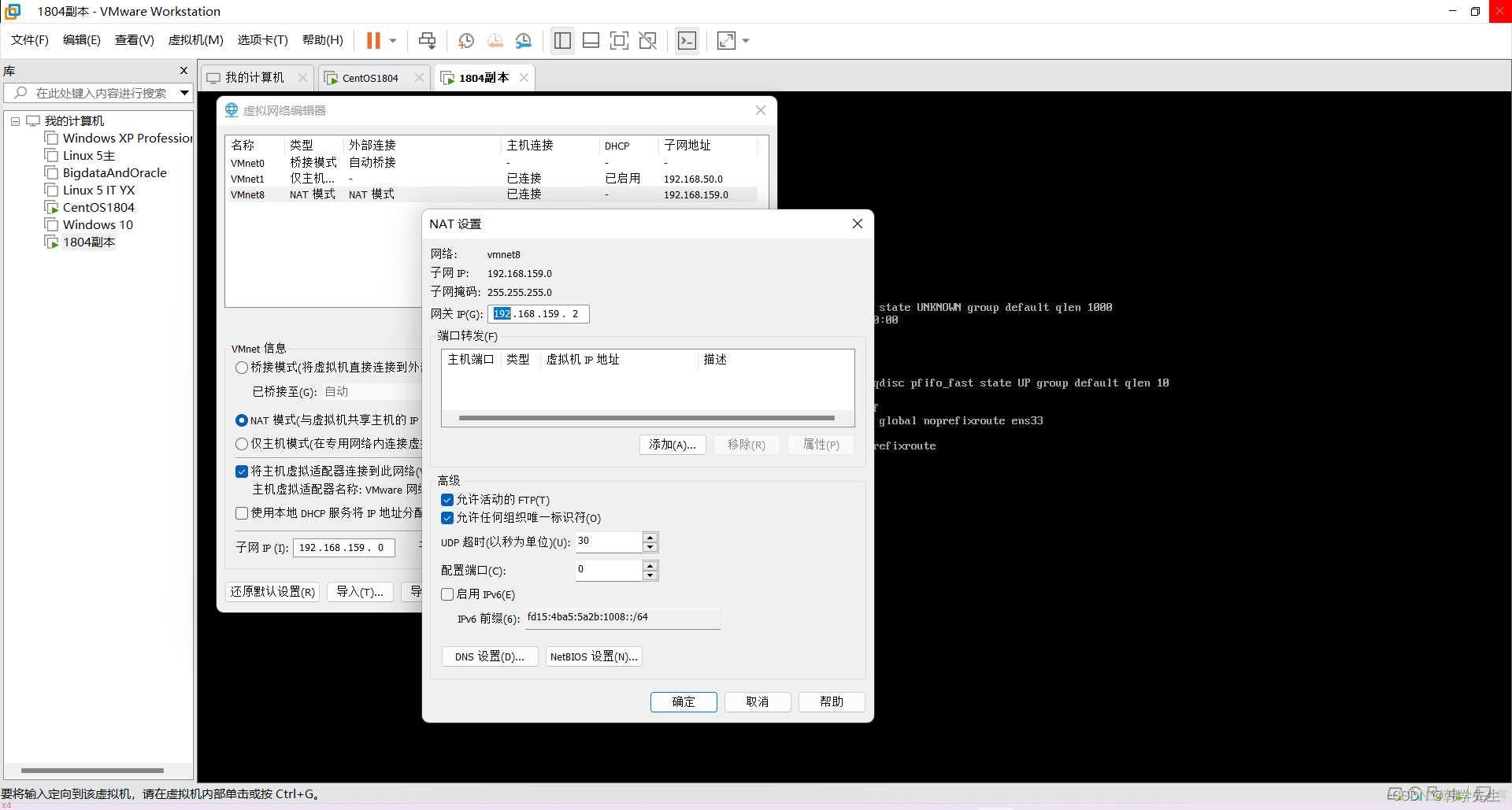
Task: Take a snapshot with the clock-plus icon
Action: click(465, 40)
